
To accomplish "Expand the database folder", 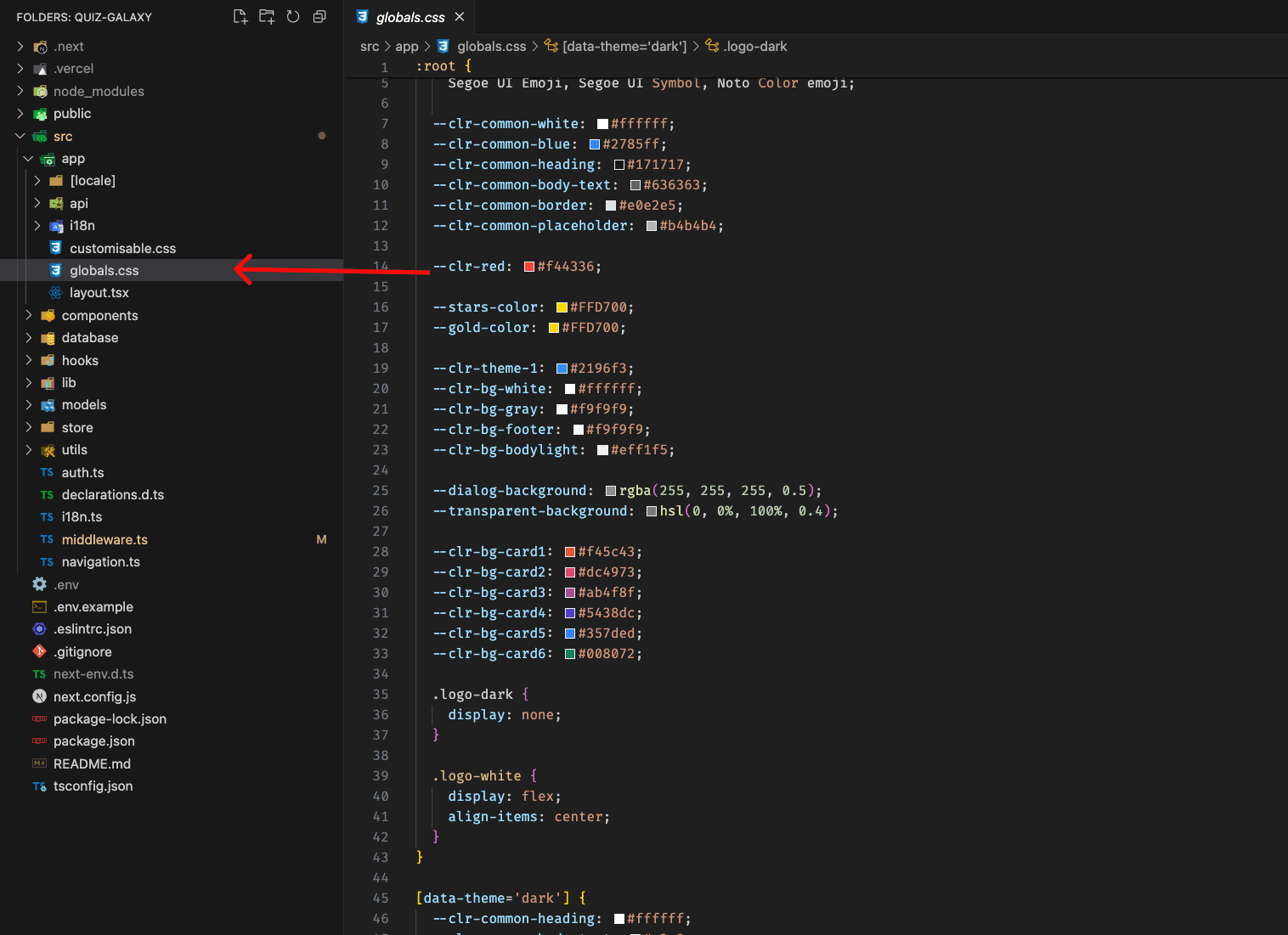I will [28, 338].
